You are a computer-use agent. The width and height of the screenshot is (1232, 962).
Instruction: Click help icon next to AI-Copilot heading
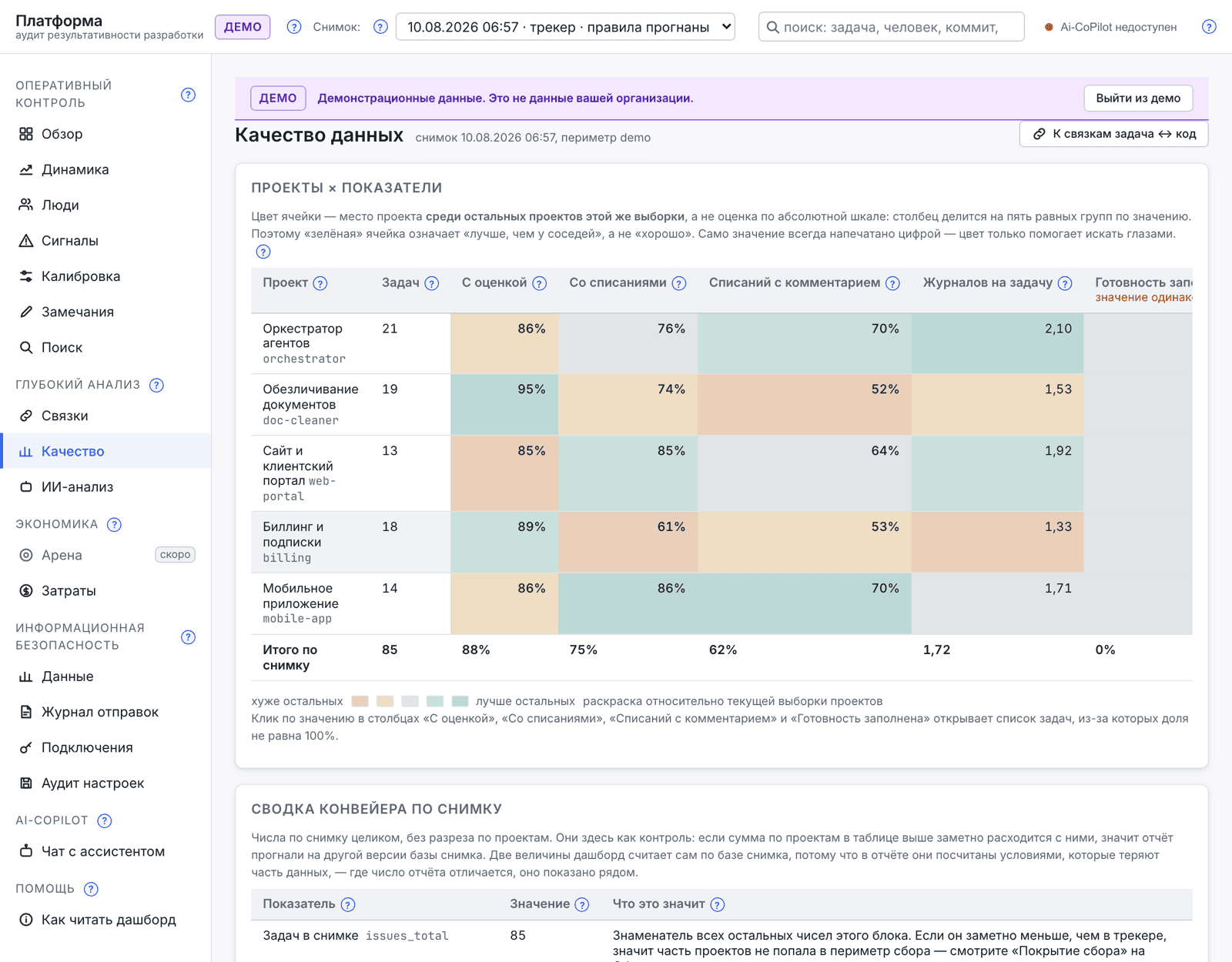pyautogui.click(x=105, y=820)
